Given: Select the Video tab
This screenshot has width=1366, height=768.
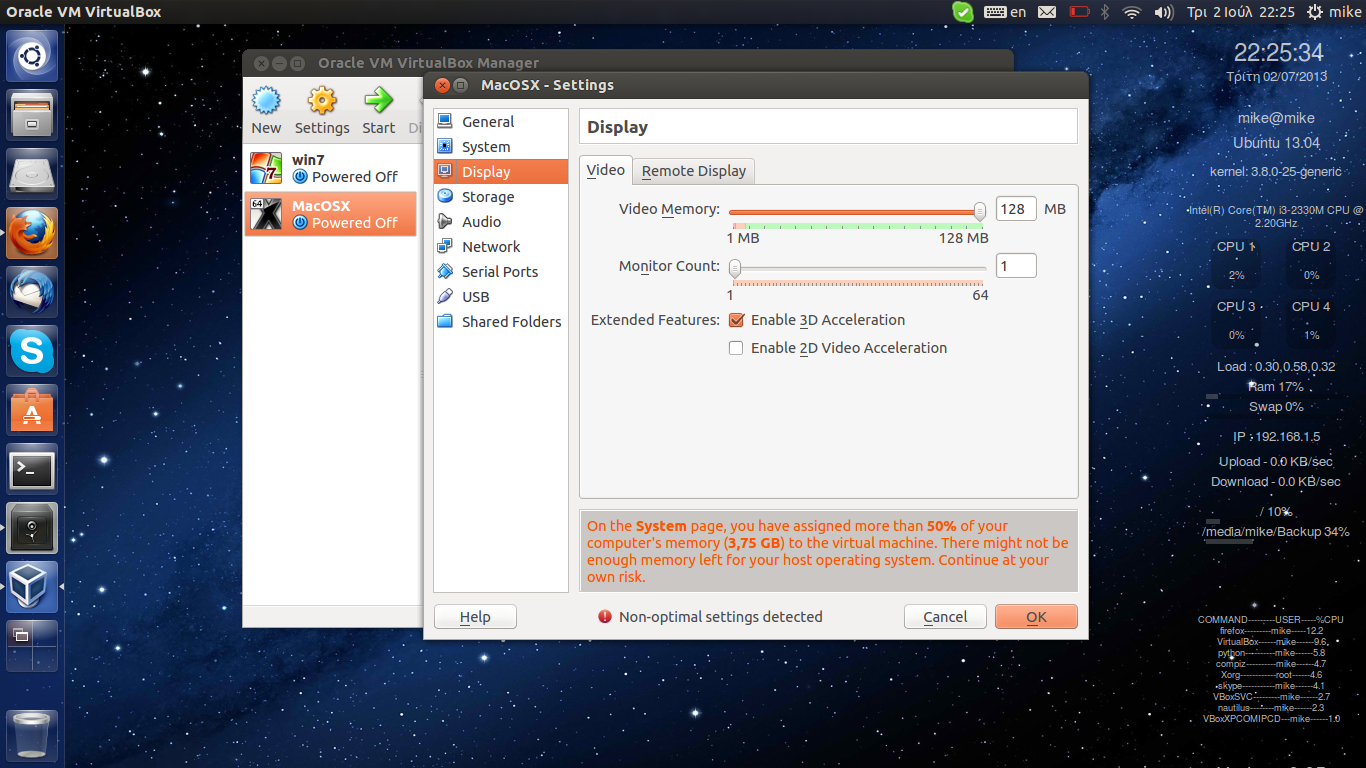Looking at the screenshot, I should [x=605, y=170].
